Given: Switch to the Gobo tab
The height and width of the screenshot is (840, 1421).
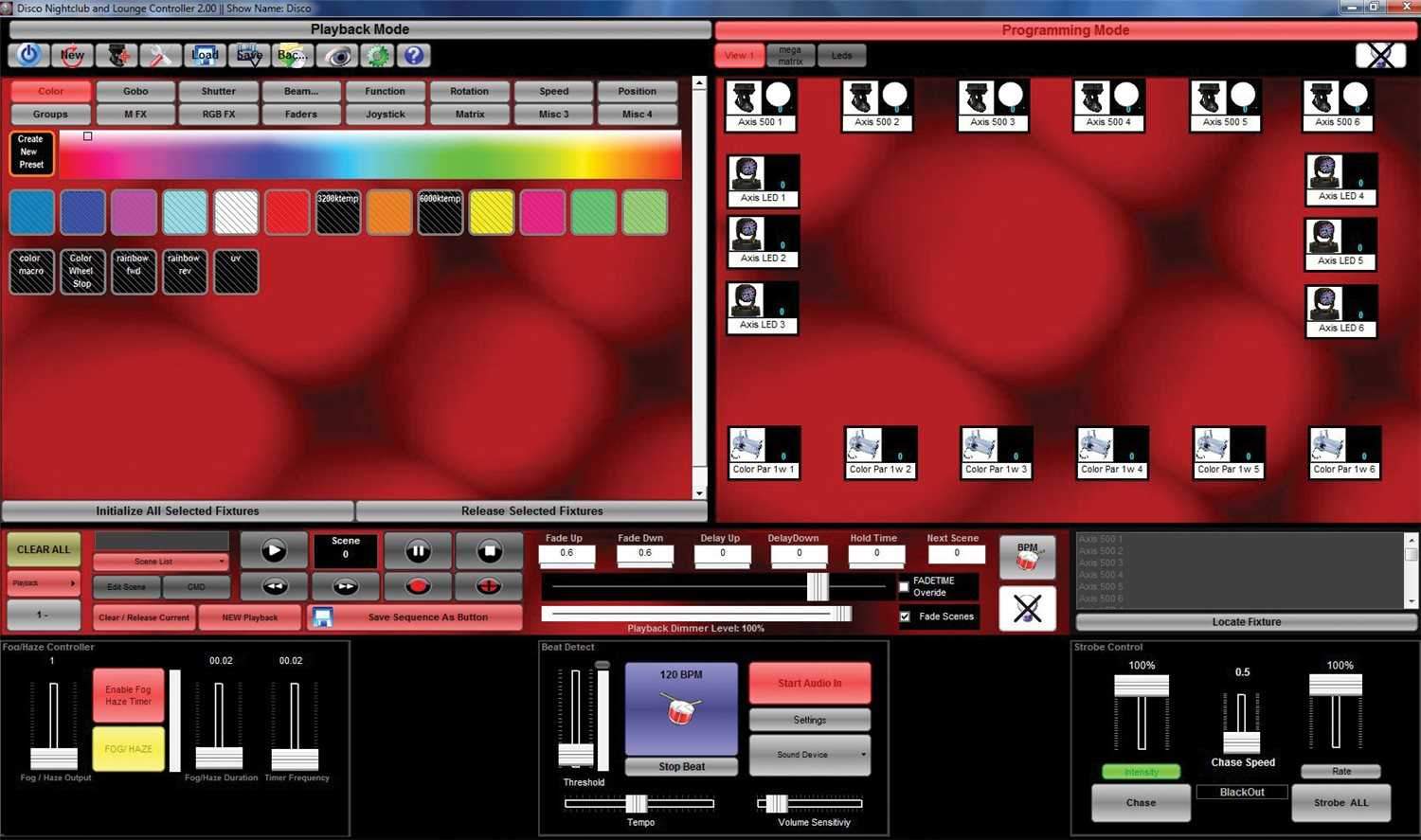Looking at the screenshot, I should pyautogui.click(x=135, y=92).
